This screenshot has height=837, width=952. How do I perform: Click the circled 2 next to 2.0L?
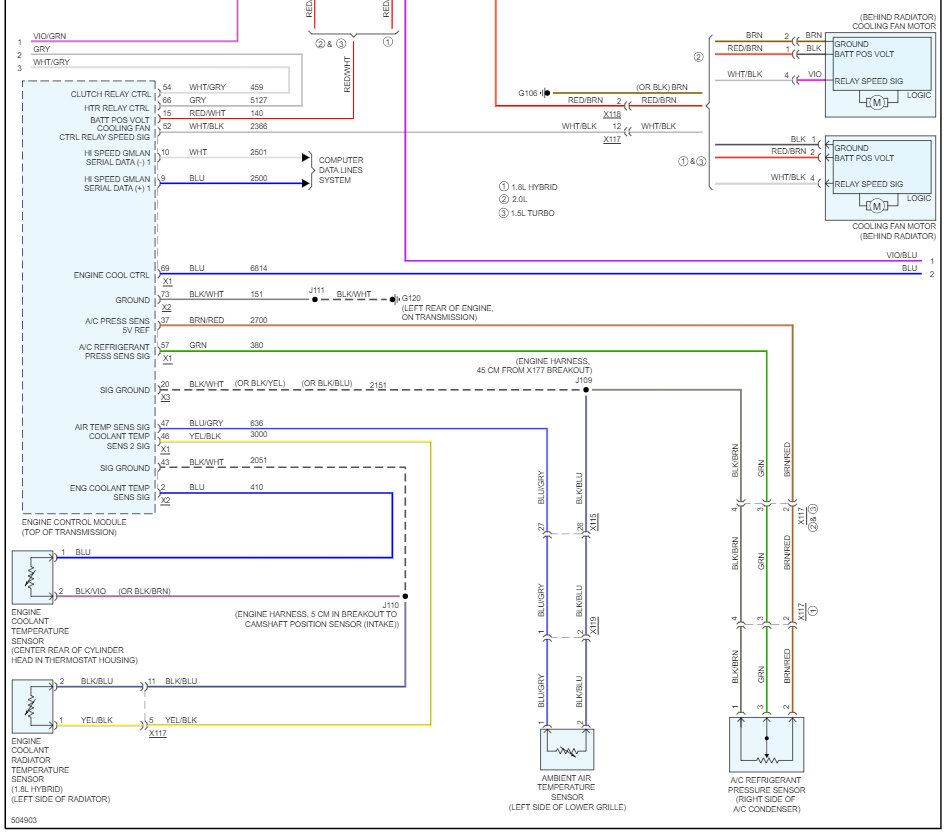pos(503,199)
